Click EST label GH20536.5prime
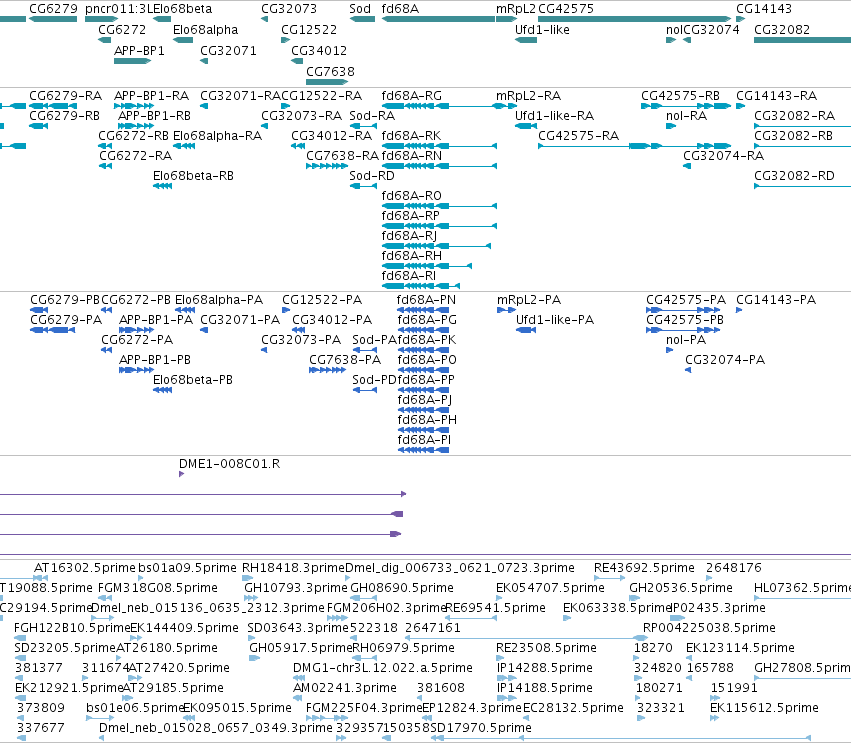 point(681,588)
